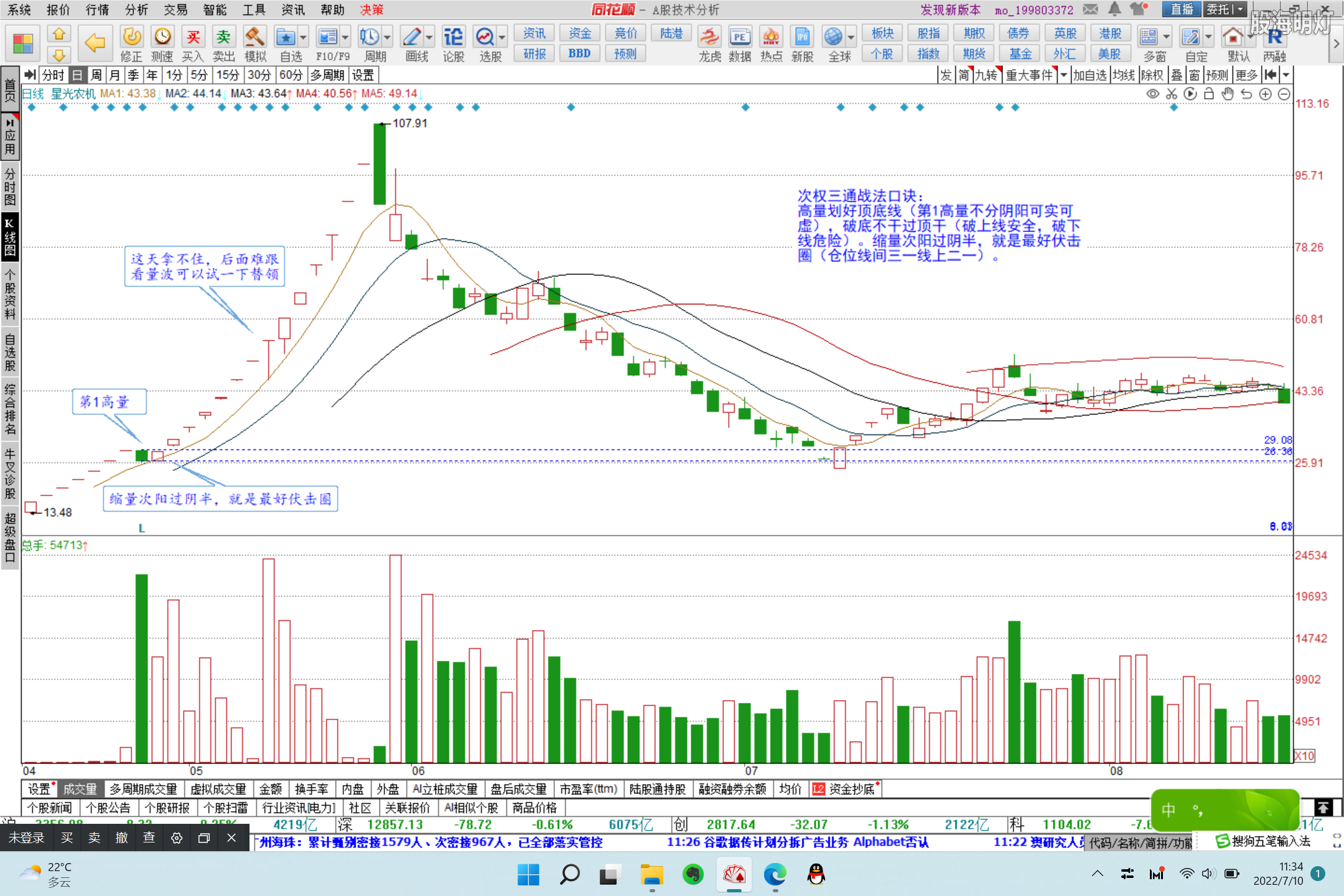Expand the 多窗 dropdown arrow

[x=1167, y=37]
